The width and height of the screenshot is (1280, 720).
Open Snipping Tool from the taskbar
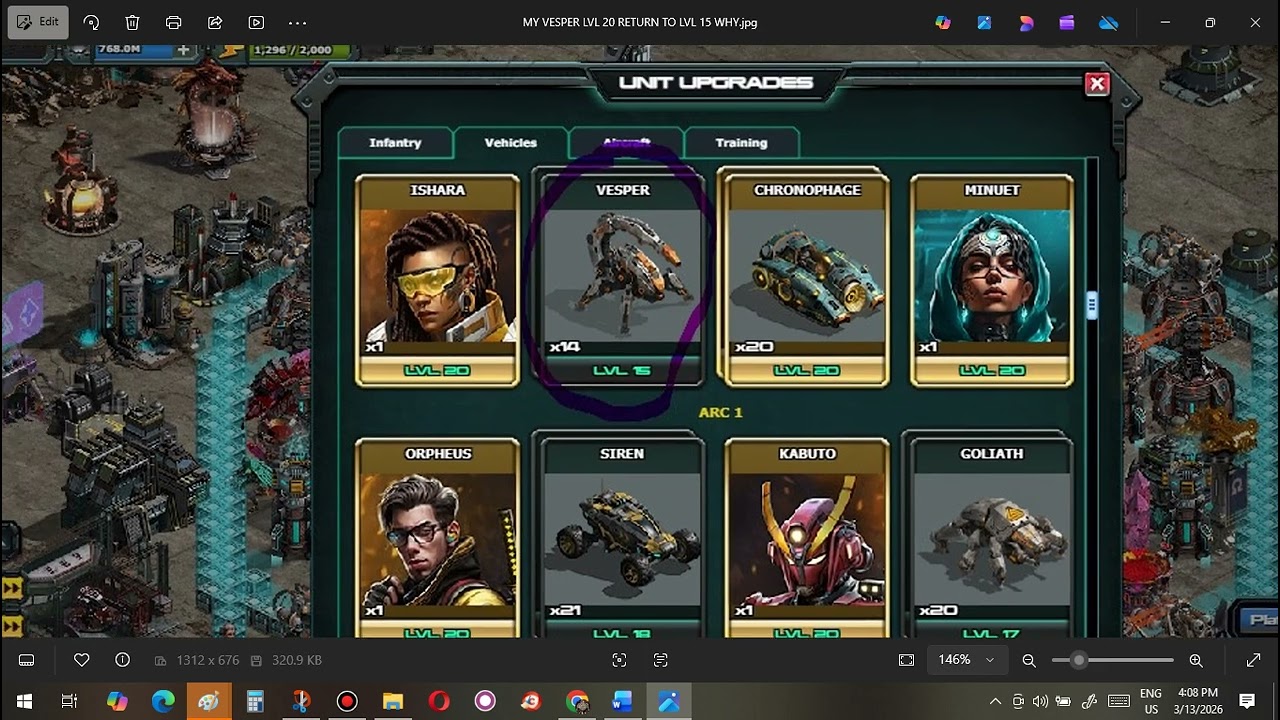coord(301,701)
